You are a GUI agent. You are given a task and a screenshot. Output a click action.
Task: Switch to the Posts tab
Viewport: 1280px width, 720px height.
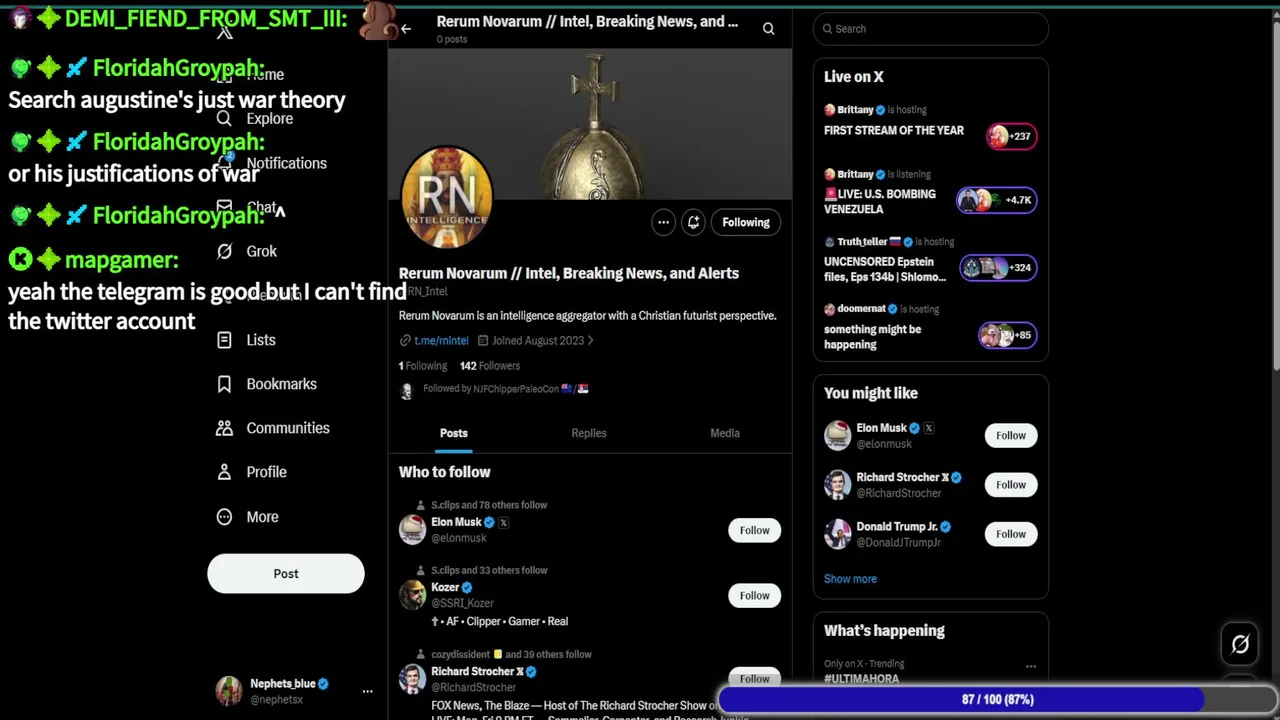453,433
